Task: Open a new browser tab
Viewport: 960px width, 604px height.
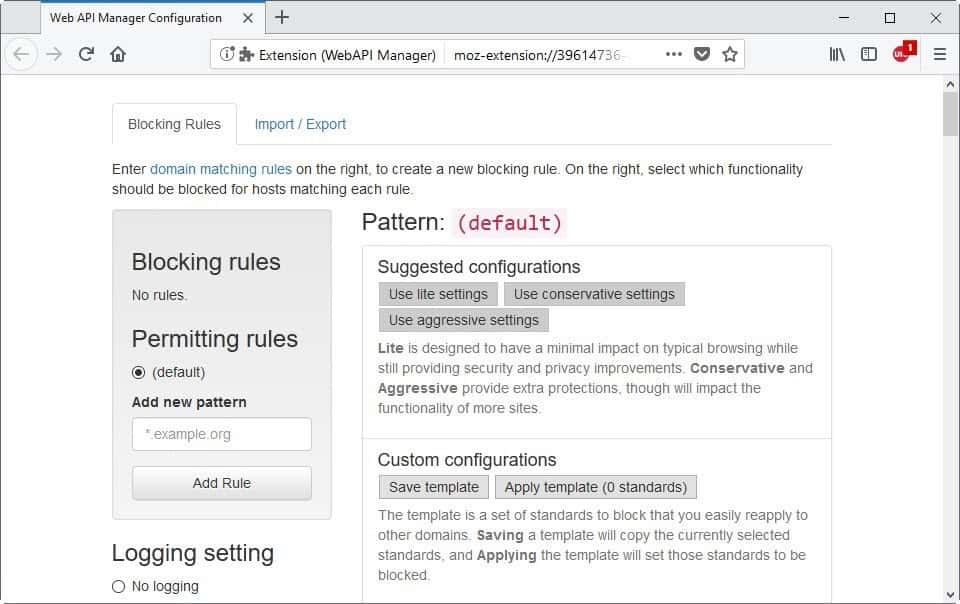Action: 282,17
